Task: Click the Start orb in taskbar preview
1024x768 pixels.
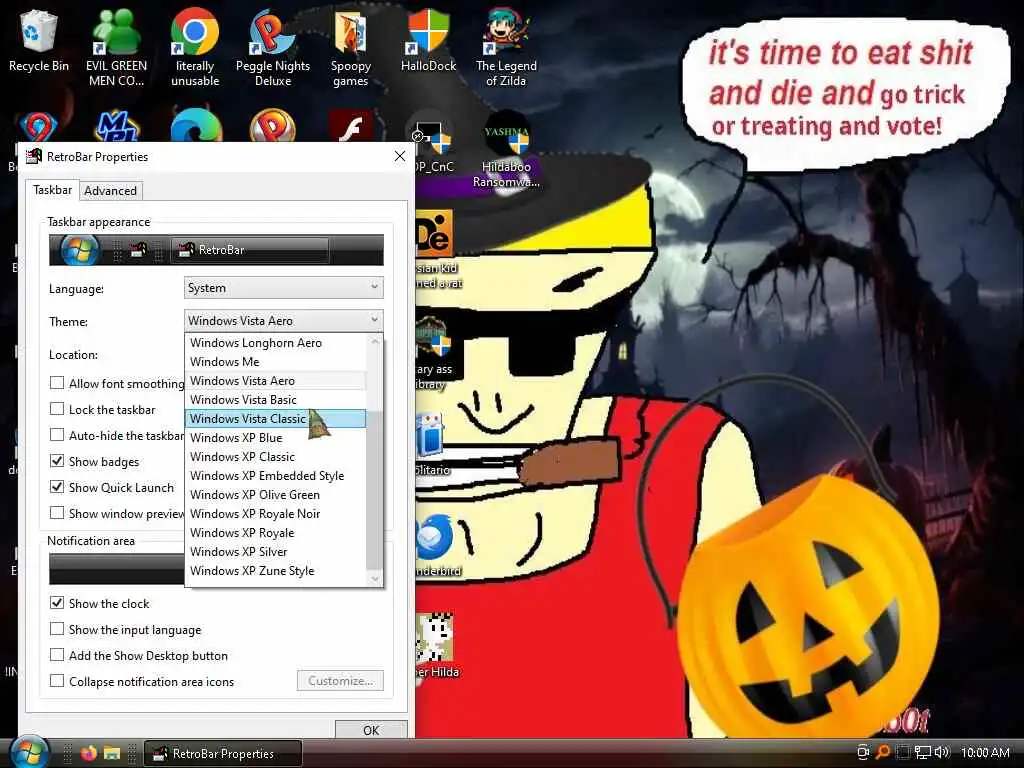Action: [x=79, y=249]
